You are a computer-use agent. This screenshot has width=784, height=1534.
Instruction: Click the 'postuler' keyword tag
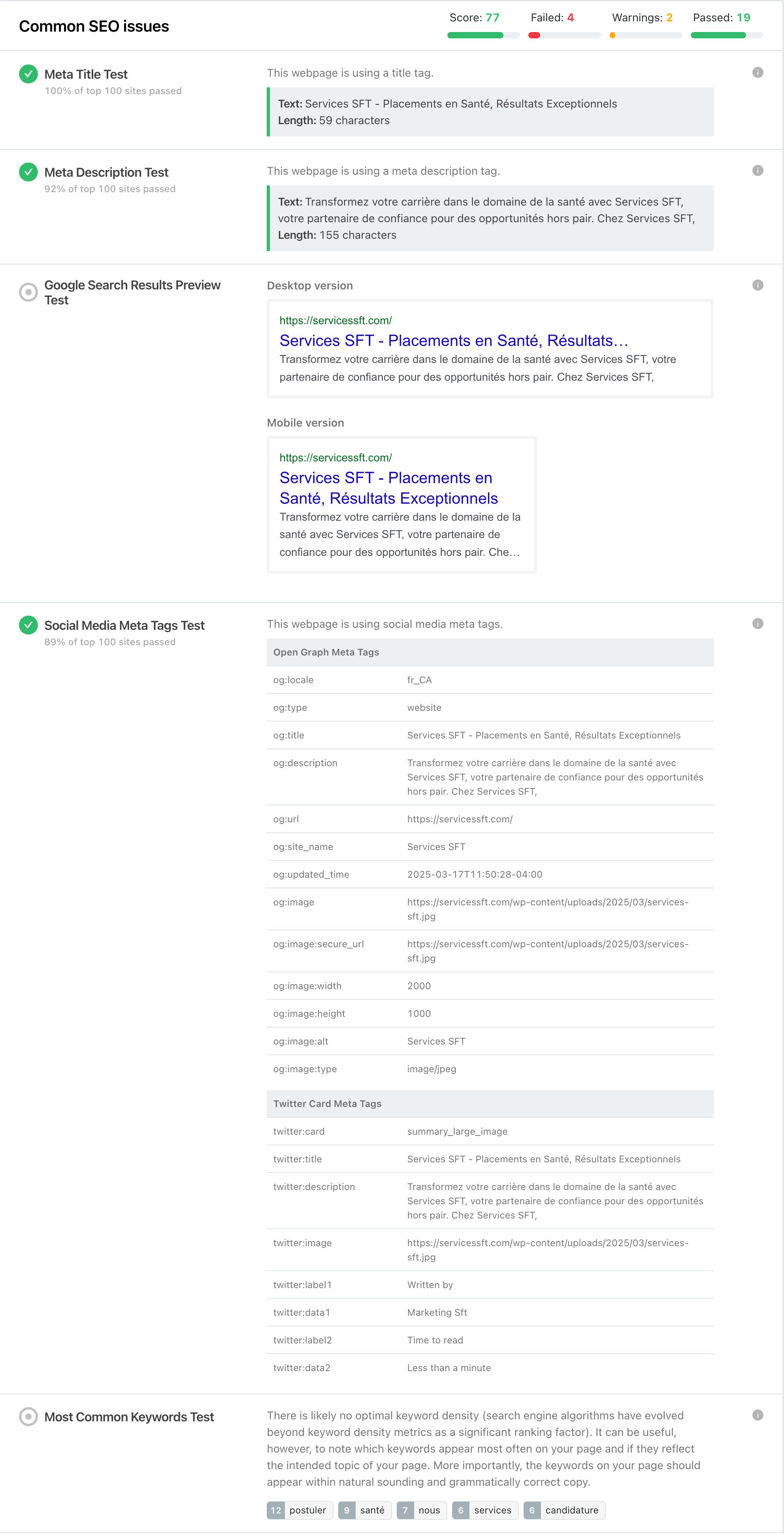point(300,1510)
